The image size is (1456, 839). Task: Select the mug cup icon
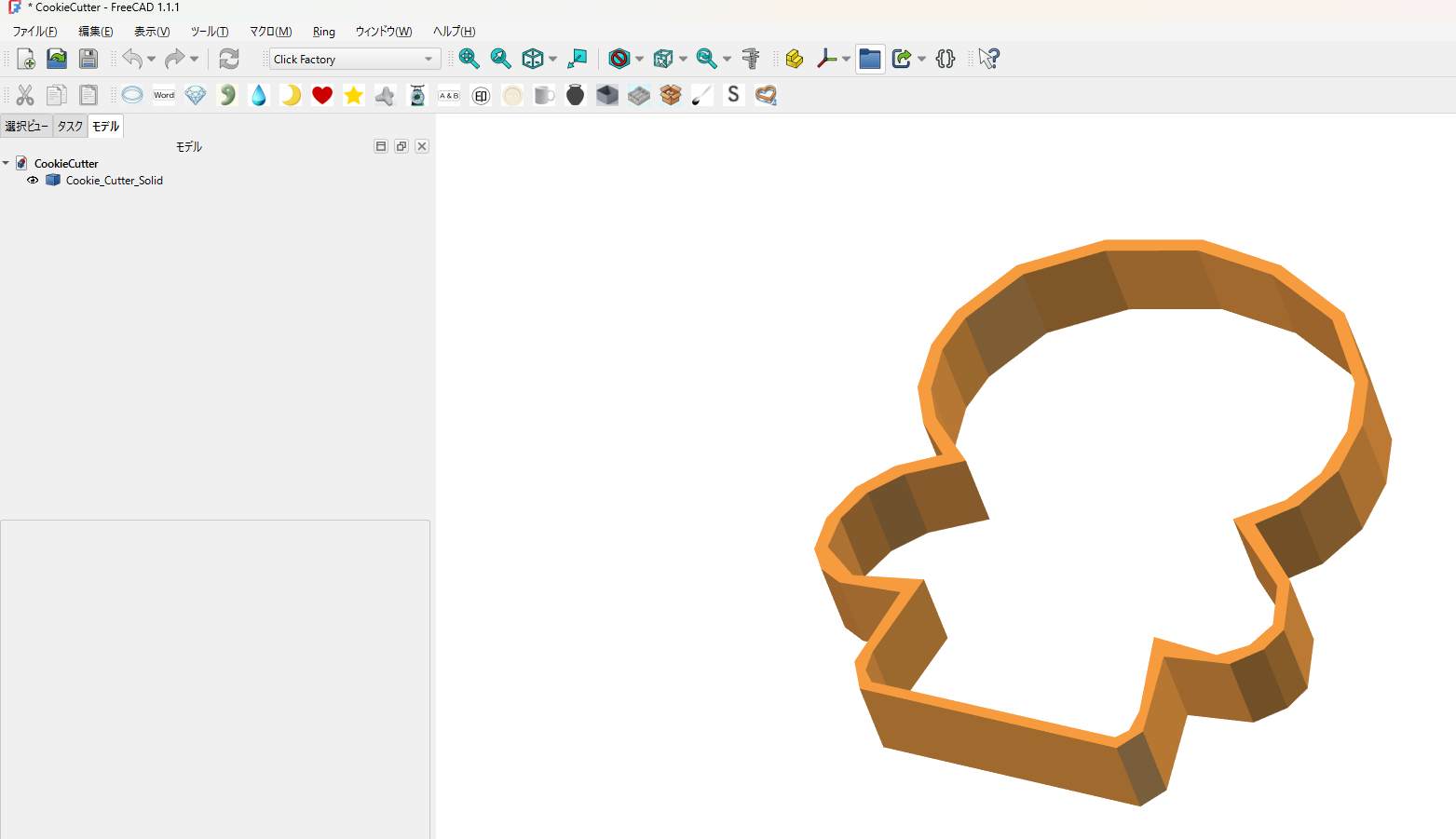544,95
